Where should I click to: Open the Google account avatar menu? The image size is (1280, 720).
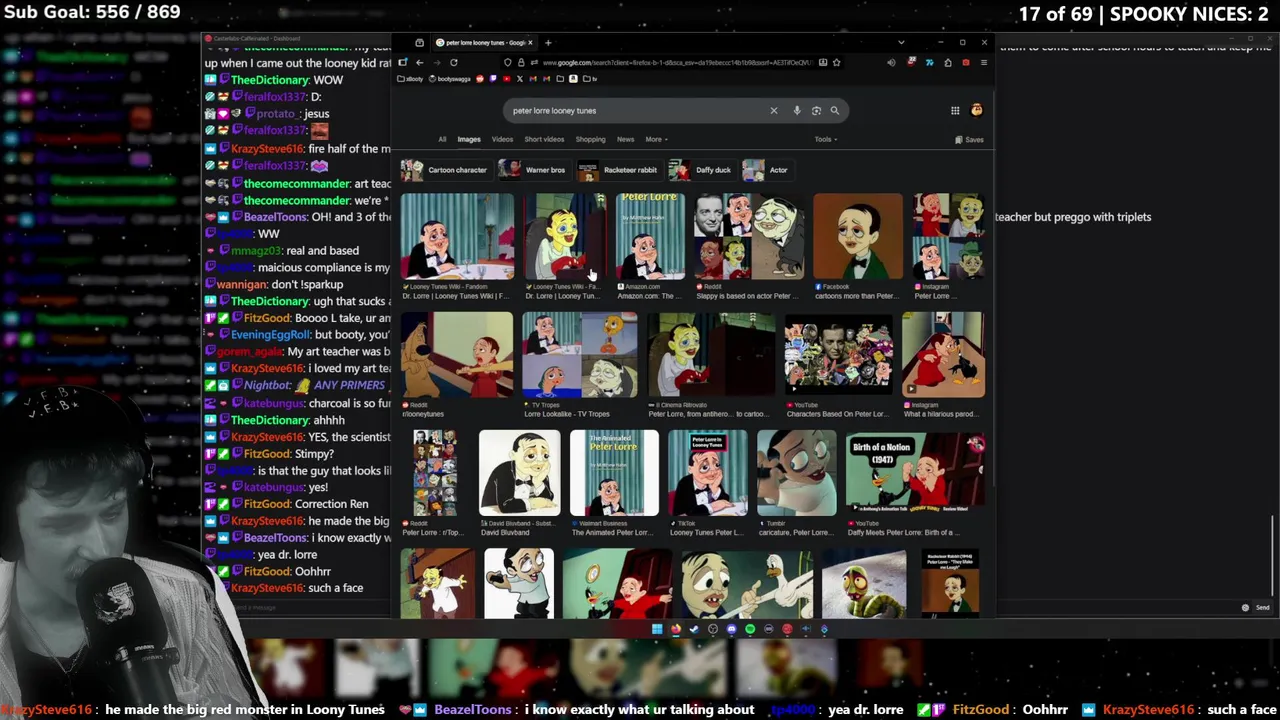point(977,110)
